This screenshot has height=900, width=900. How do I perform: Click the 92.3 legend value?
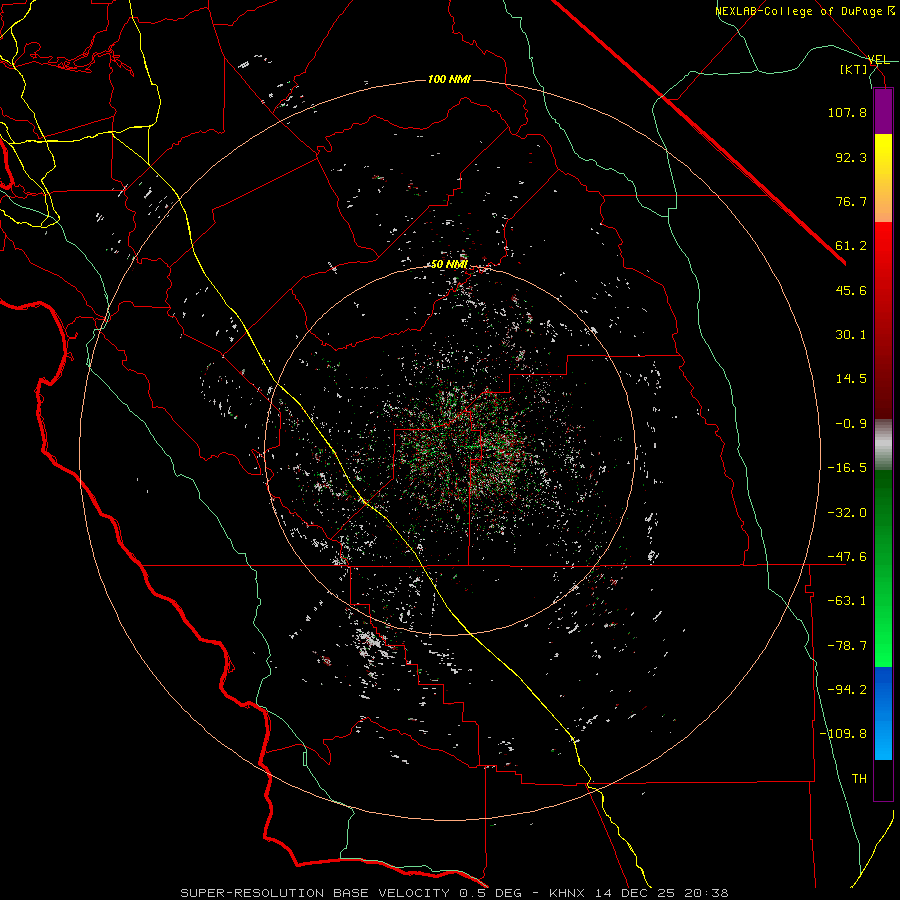click(851, 157)
